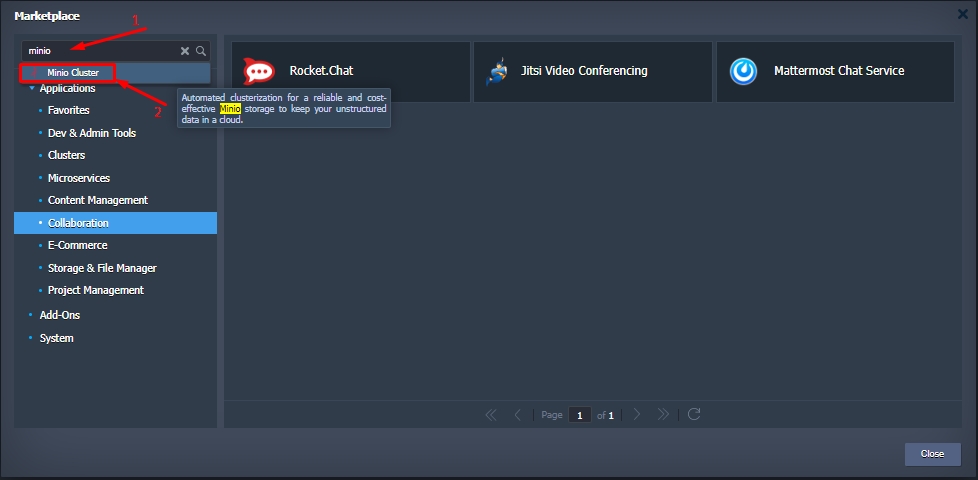
Task: Open the Project Management category
Action: point(96,290)
